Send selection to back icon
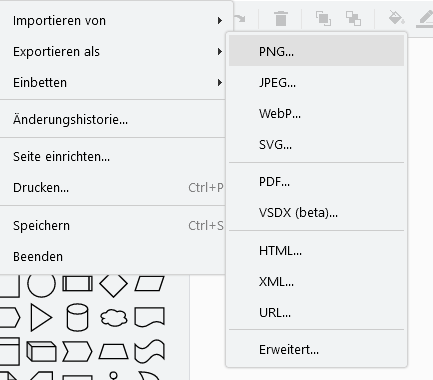 click(x=353, y=18)
